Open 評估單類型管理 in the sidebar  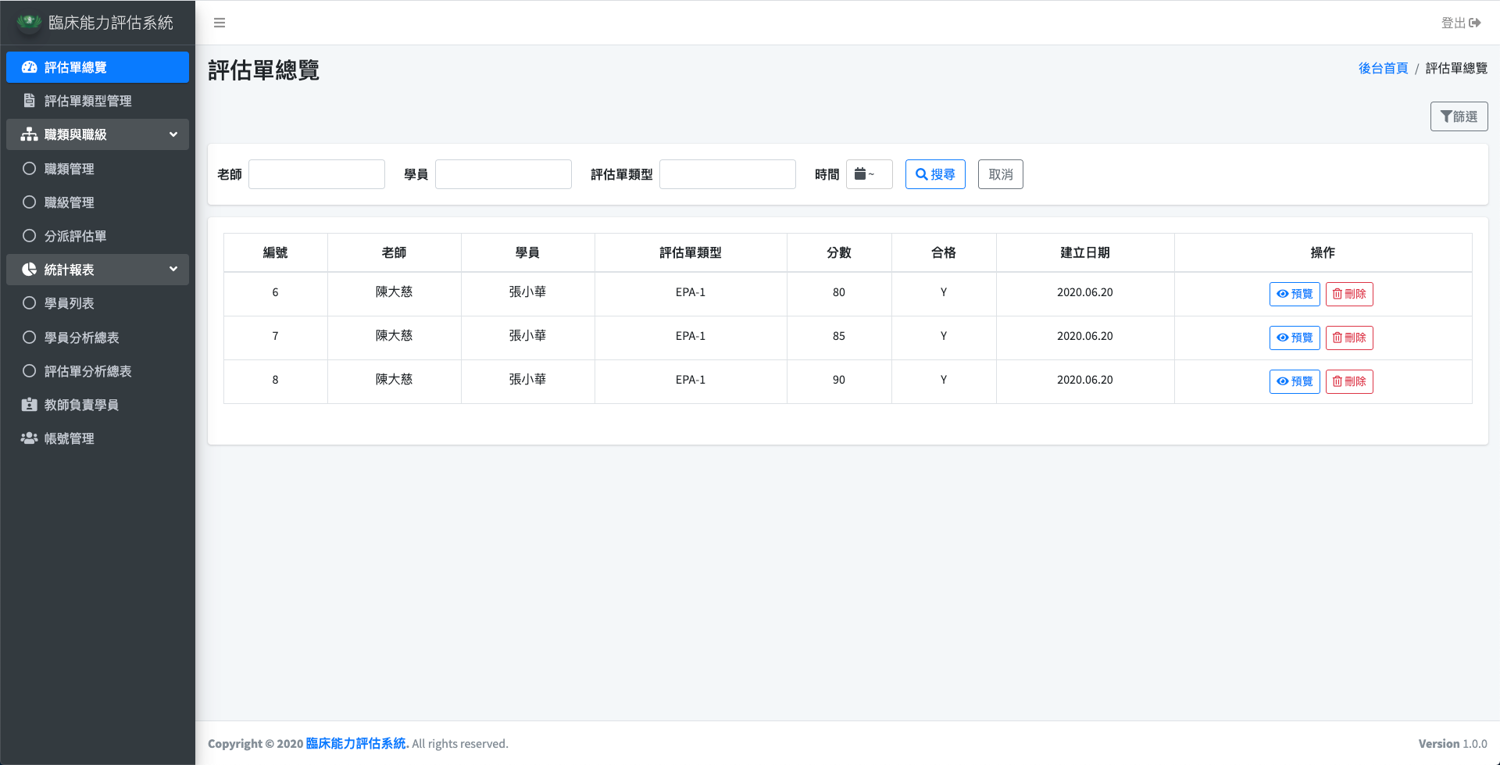97,101
